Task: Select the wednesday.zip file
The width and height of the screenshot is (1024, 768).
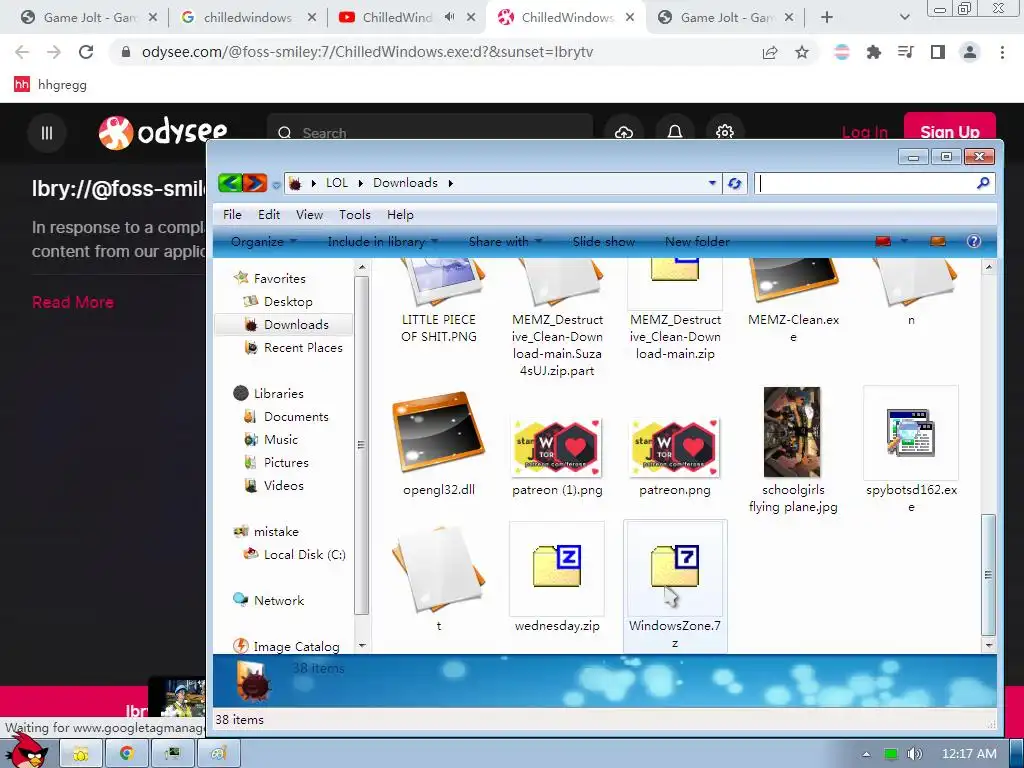Action: pos(556,578)
